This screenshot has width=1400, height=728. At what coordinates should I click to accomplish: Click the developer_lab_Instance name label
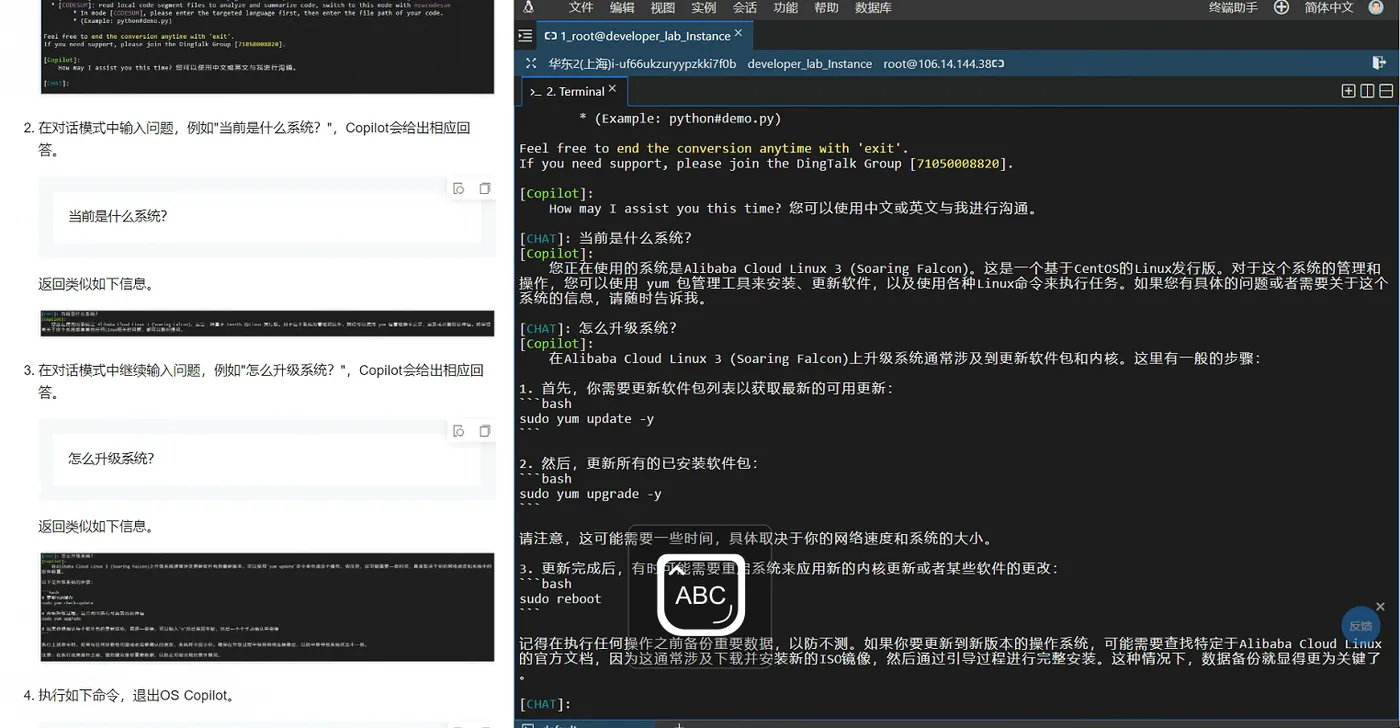coord(810,64)
